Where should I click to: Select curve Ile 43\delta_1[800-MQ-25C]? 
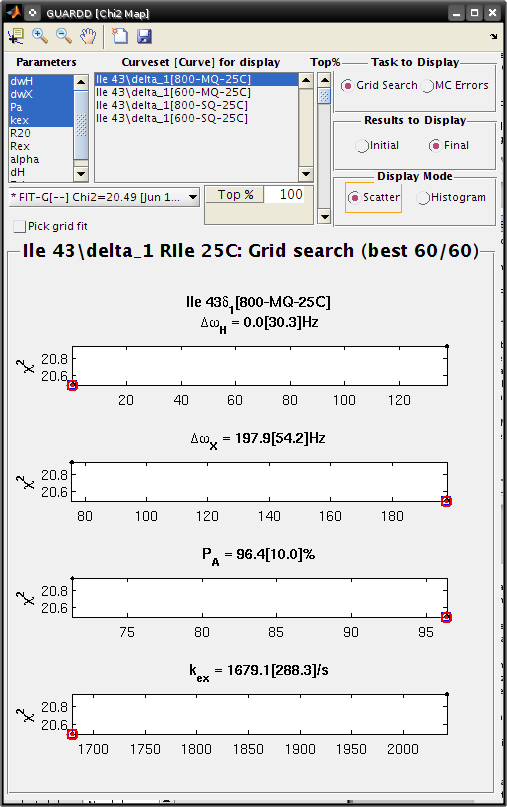(x=196, y=79)
